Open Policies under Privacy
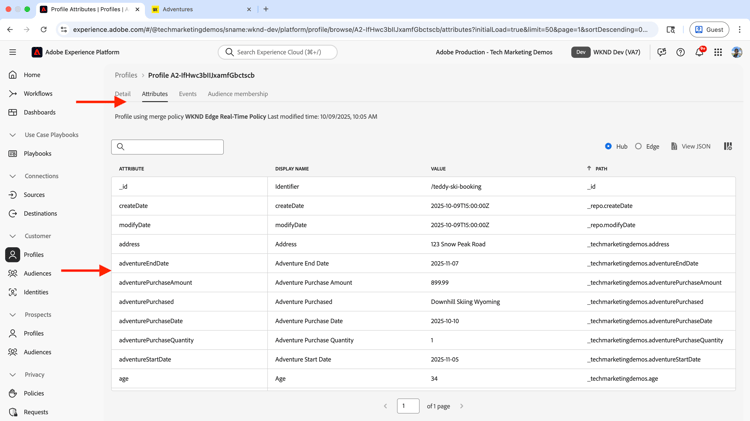The image size is (750, 421). pyautogui.click(x=33, y=393)
